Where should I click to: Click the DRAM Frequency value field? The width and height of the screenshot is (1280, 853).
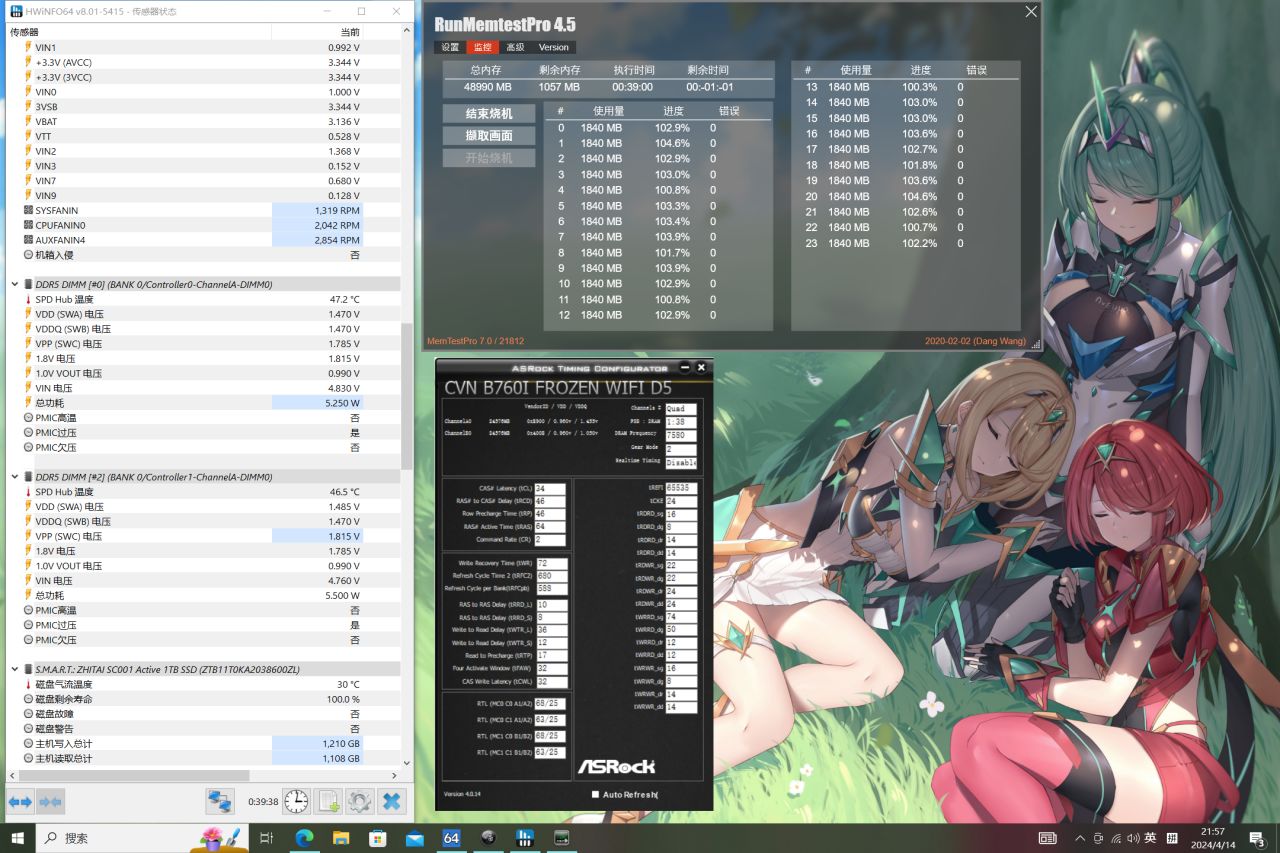click(681, 436)
